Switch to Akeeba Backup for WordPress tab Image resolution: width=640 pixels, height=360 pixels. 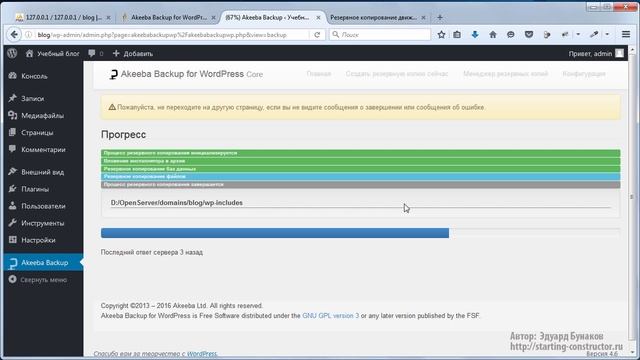point(168,18)
